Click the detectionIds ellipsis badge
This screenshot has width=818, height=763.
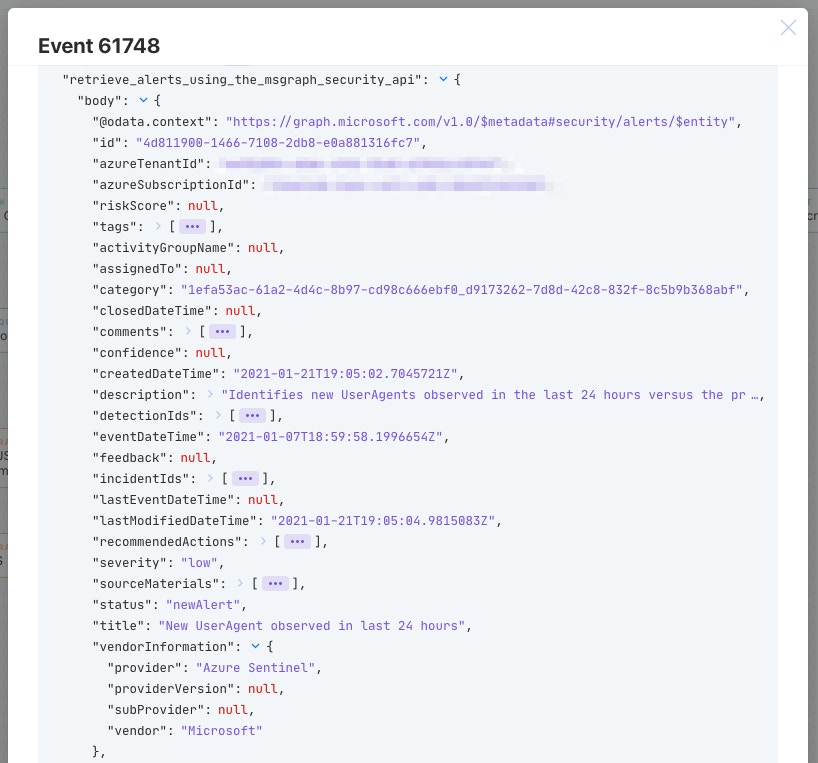tap(252, 416)
